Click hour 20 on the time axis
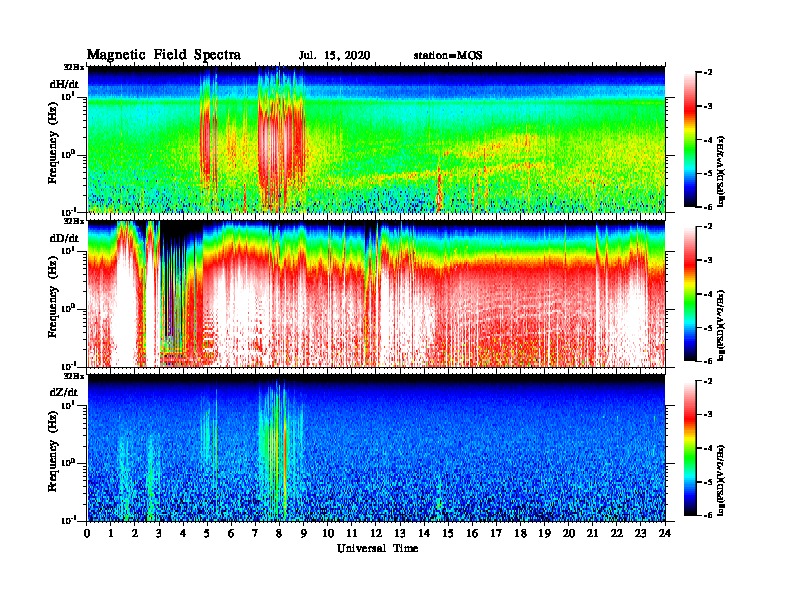Viewport: 792px width, 612px height. pos(569,534)
